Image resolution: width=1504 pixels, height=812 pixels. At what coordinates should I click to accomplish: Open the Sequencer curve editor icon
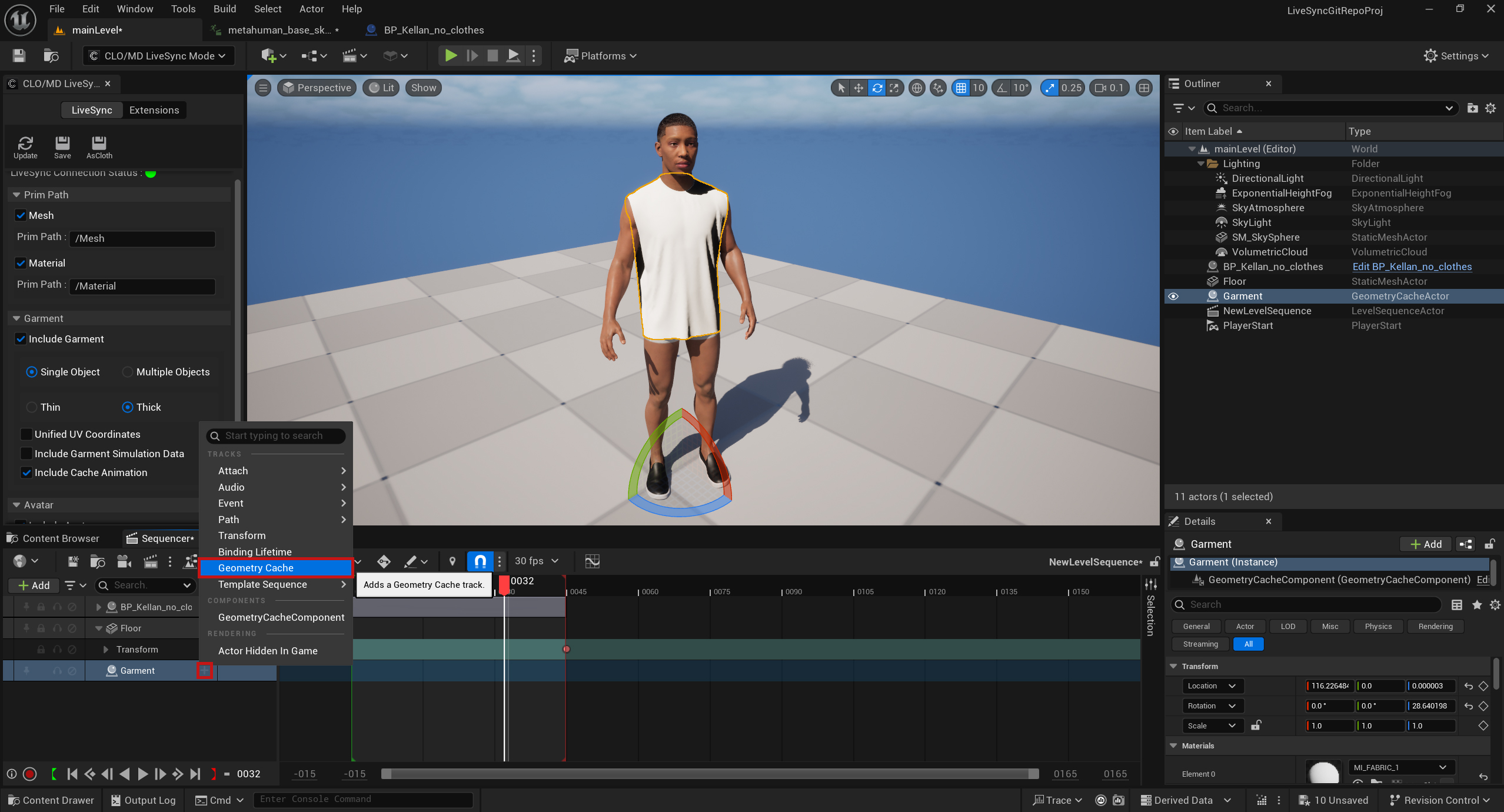(592, 561)
